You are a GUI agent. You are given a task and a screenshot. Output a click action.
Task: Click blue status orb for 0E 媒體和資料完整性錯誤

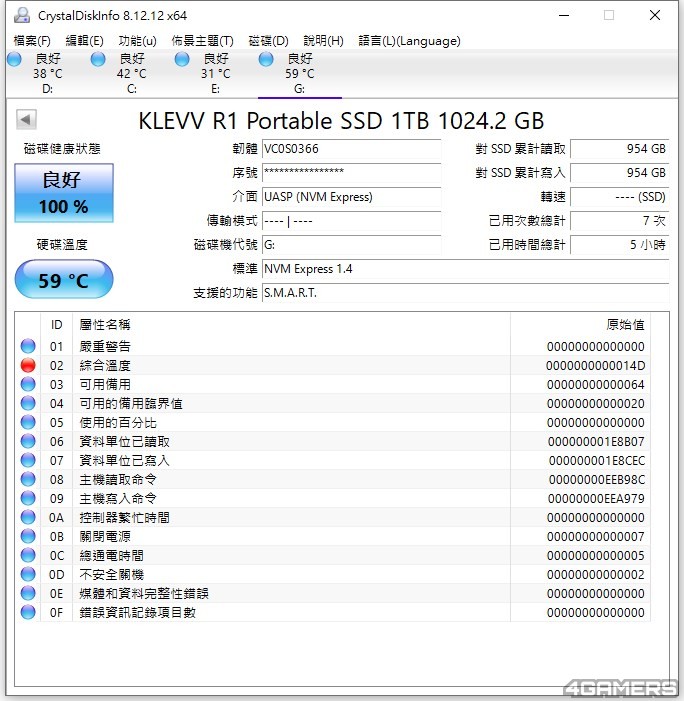tap(28, 593)
